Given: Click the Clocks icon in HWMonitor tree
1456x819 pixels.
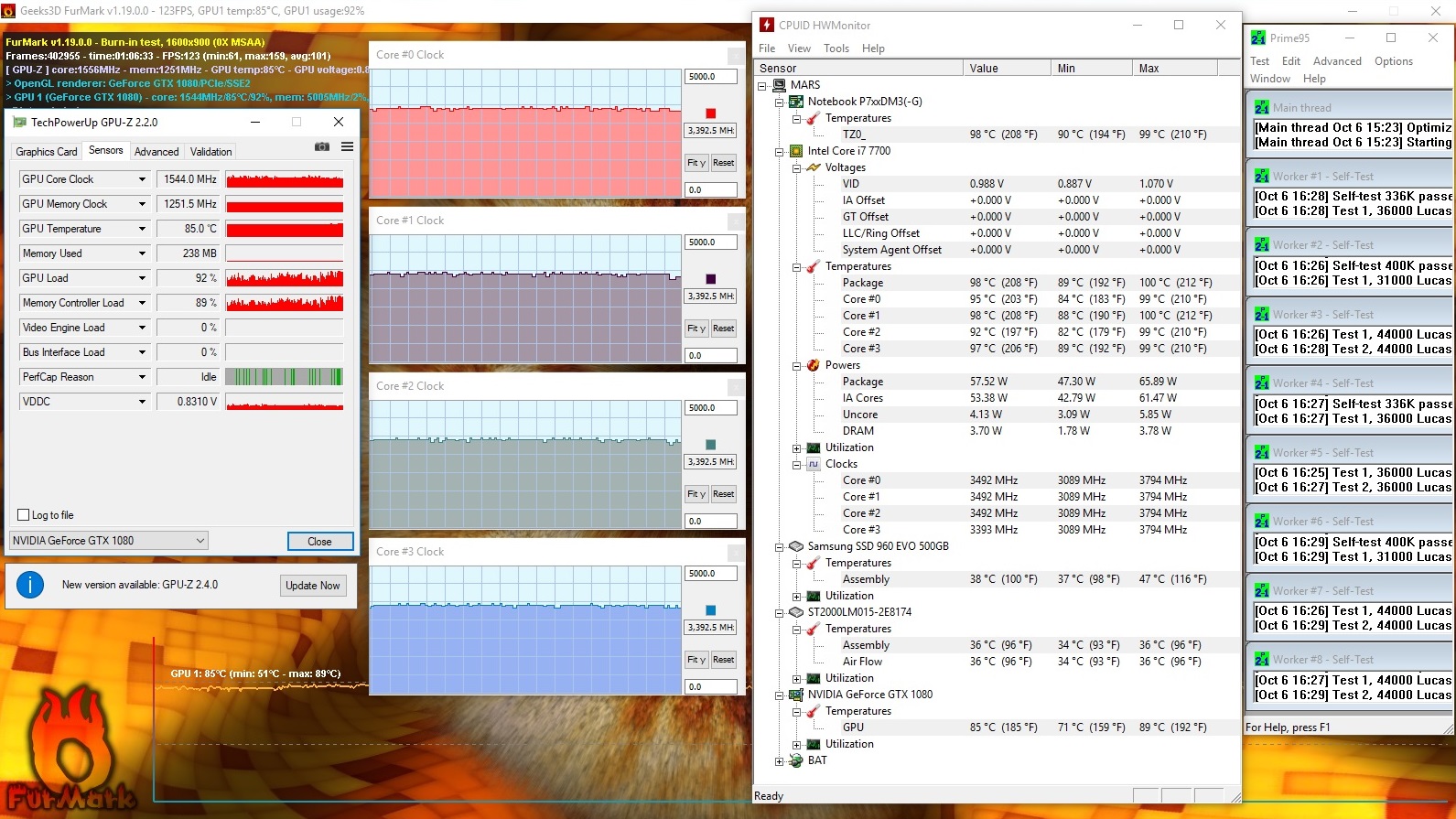Looking at the screenshot, I should click(814, 464).
